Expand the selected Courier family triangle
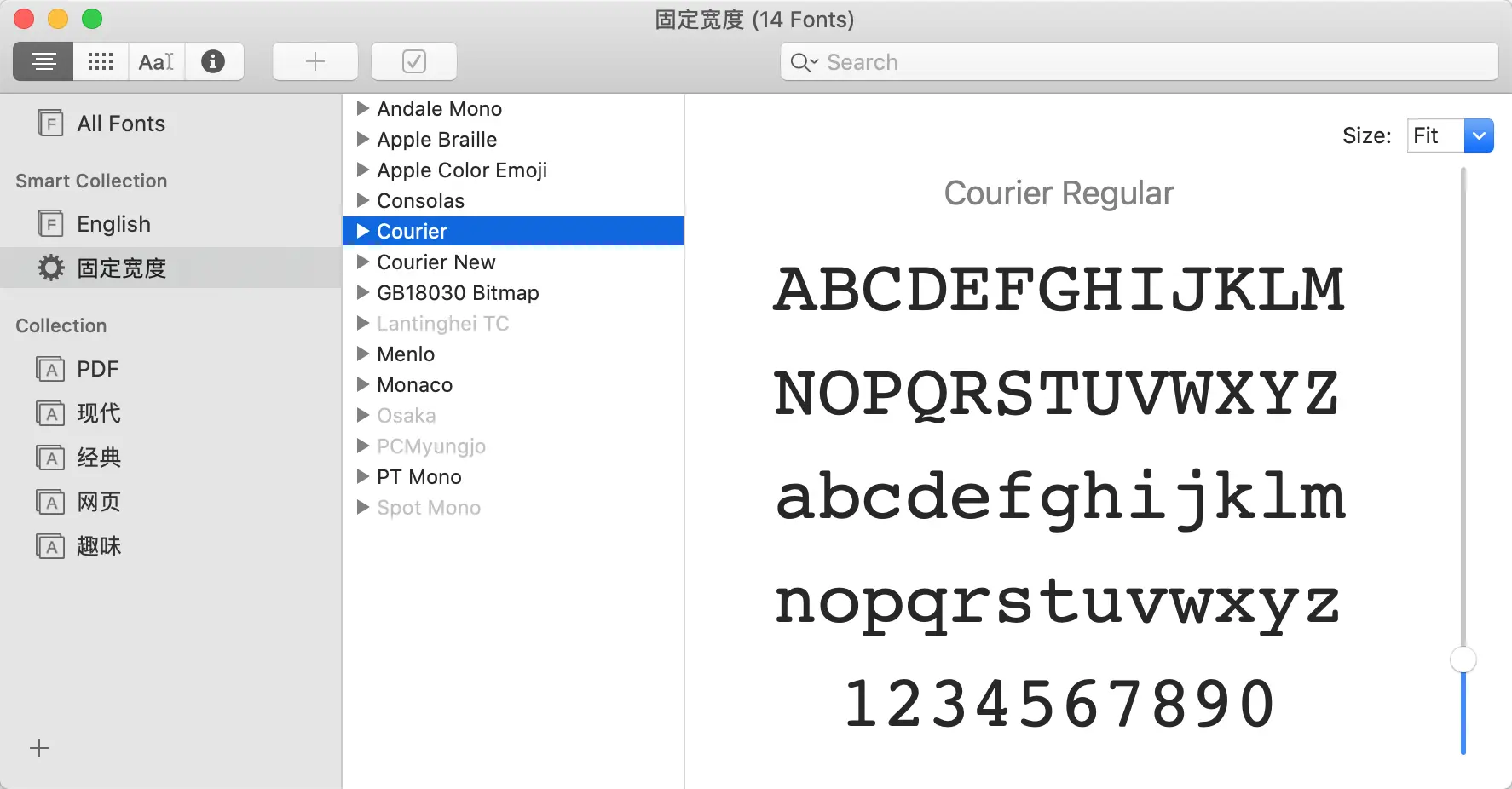The image size is (1512, 789). [x=363, y=231]
